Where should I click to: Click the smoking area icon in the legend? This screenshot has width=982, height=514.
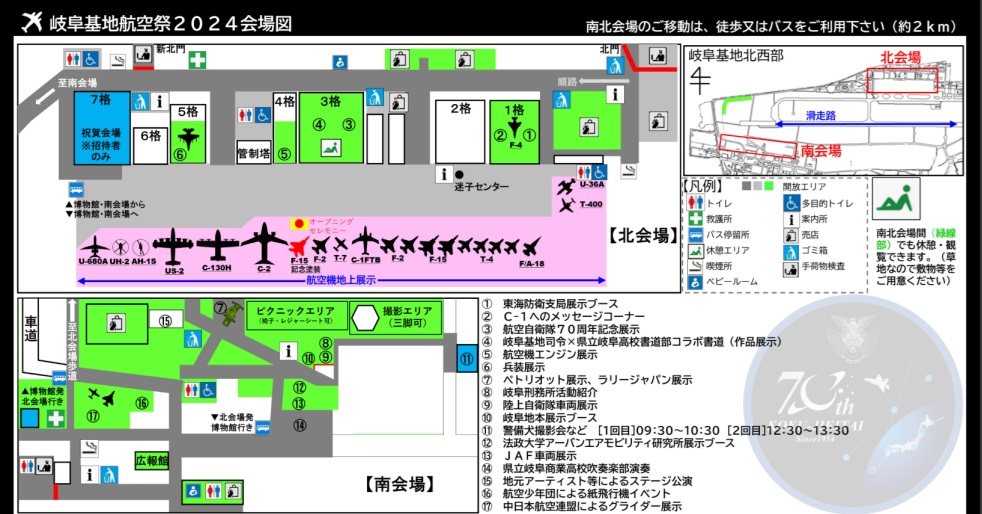point(695,266)
